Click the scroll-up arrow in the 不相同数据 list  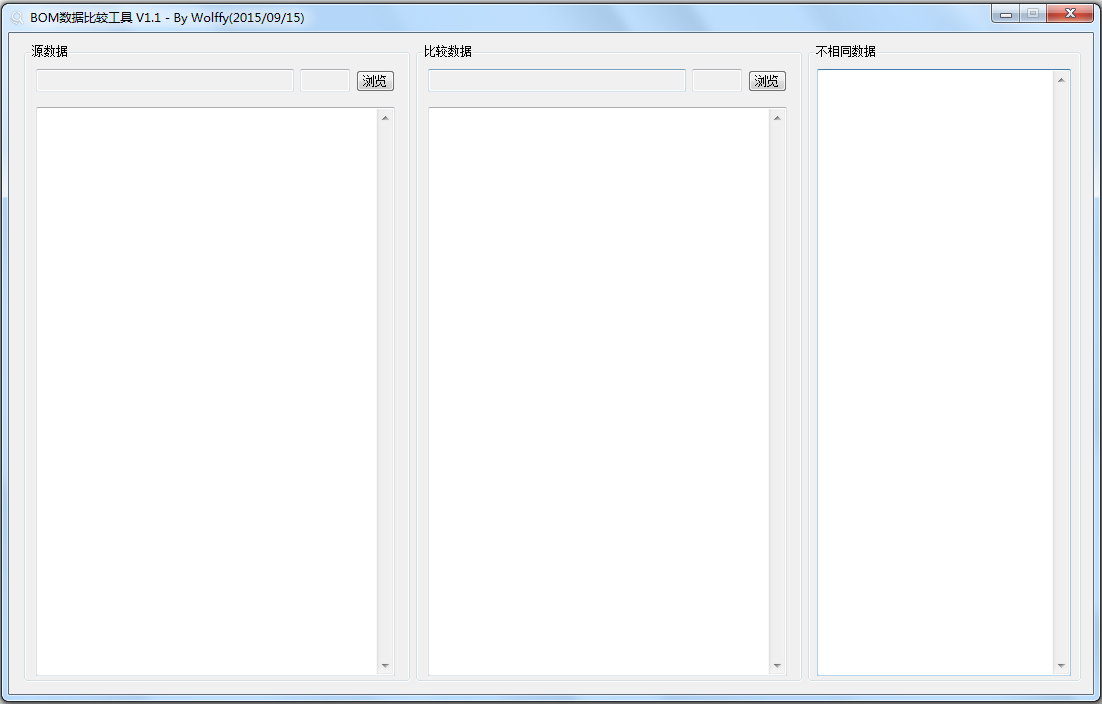click(1061, 79)
